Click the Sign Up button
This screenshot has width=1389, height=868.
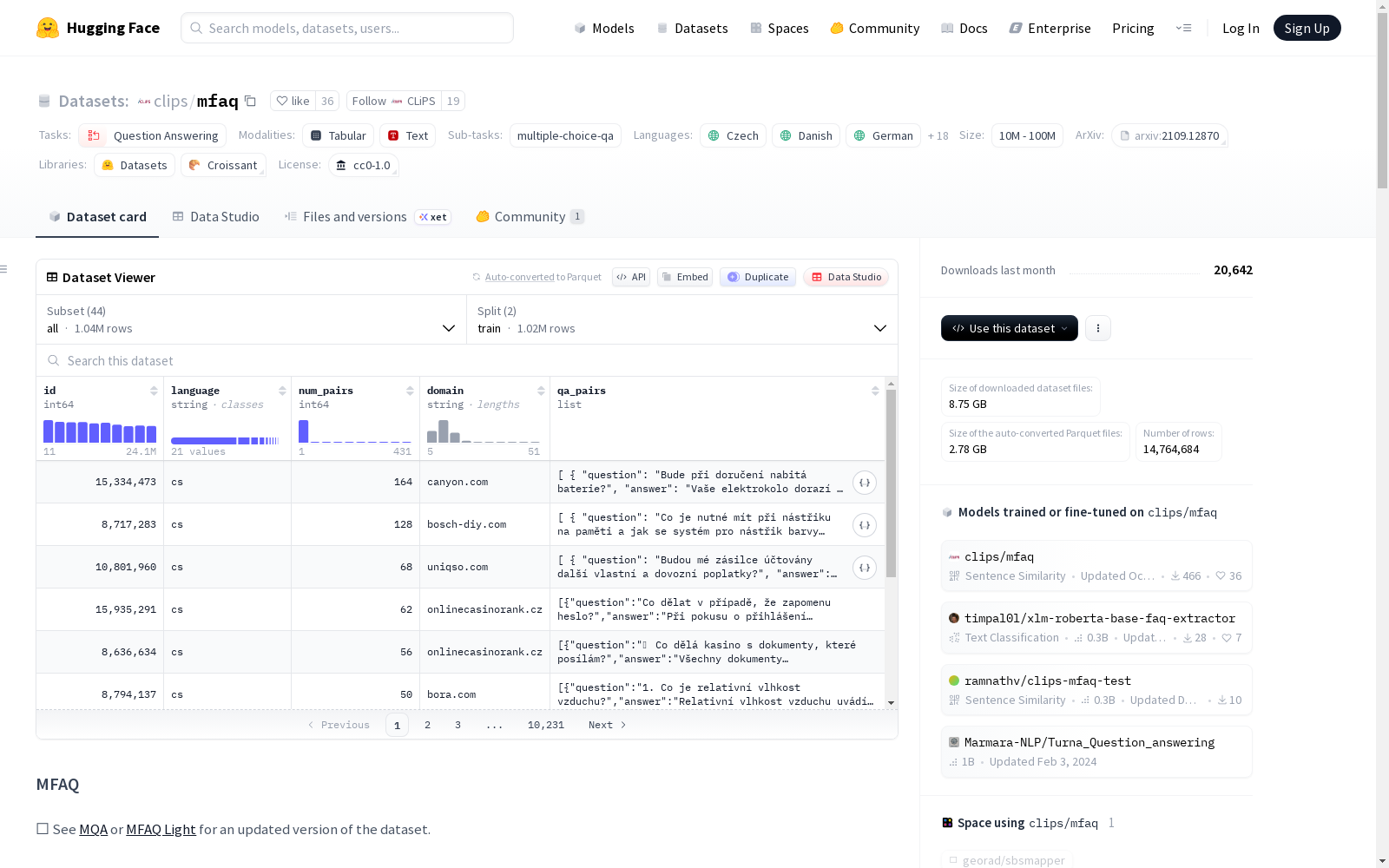(1307, 28)
